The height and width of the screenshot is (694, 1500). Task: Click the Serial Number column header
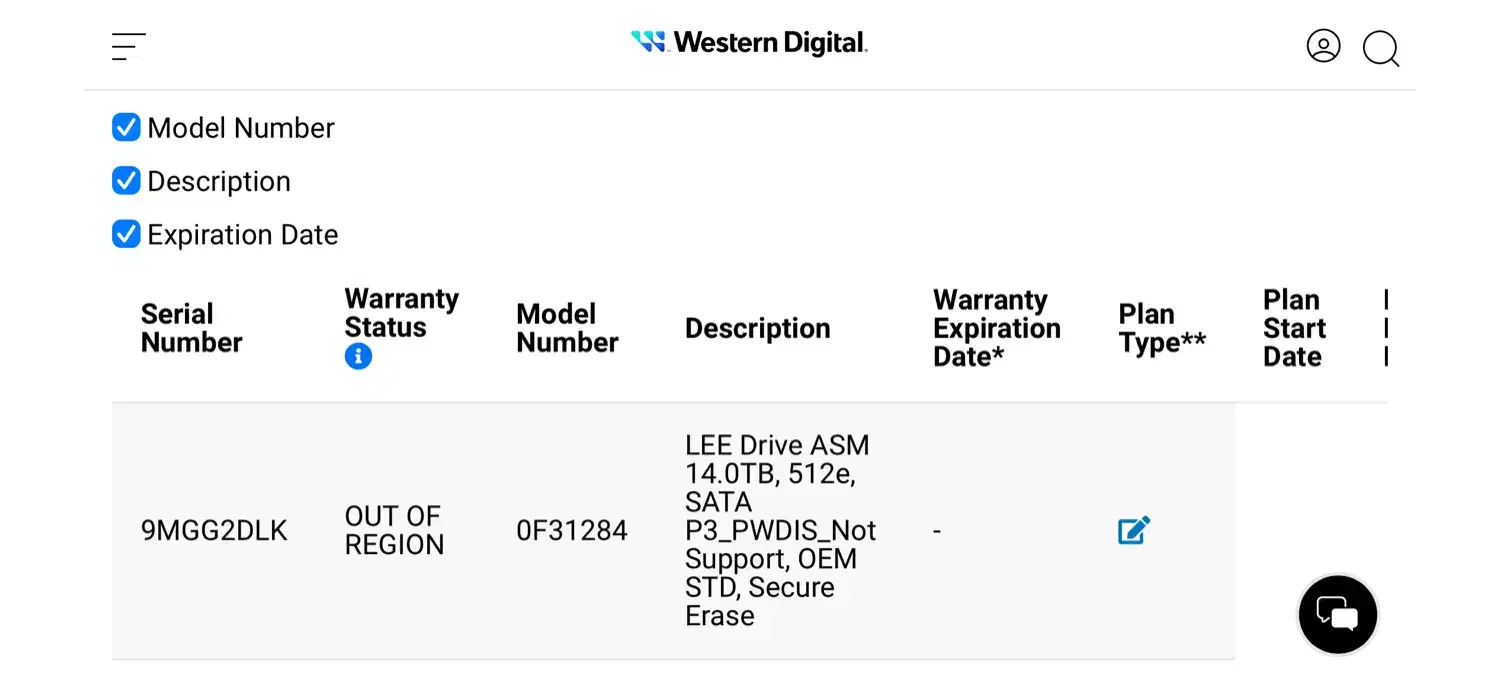coord(191,328)
